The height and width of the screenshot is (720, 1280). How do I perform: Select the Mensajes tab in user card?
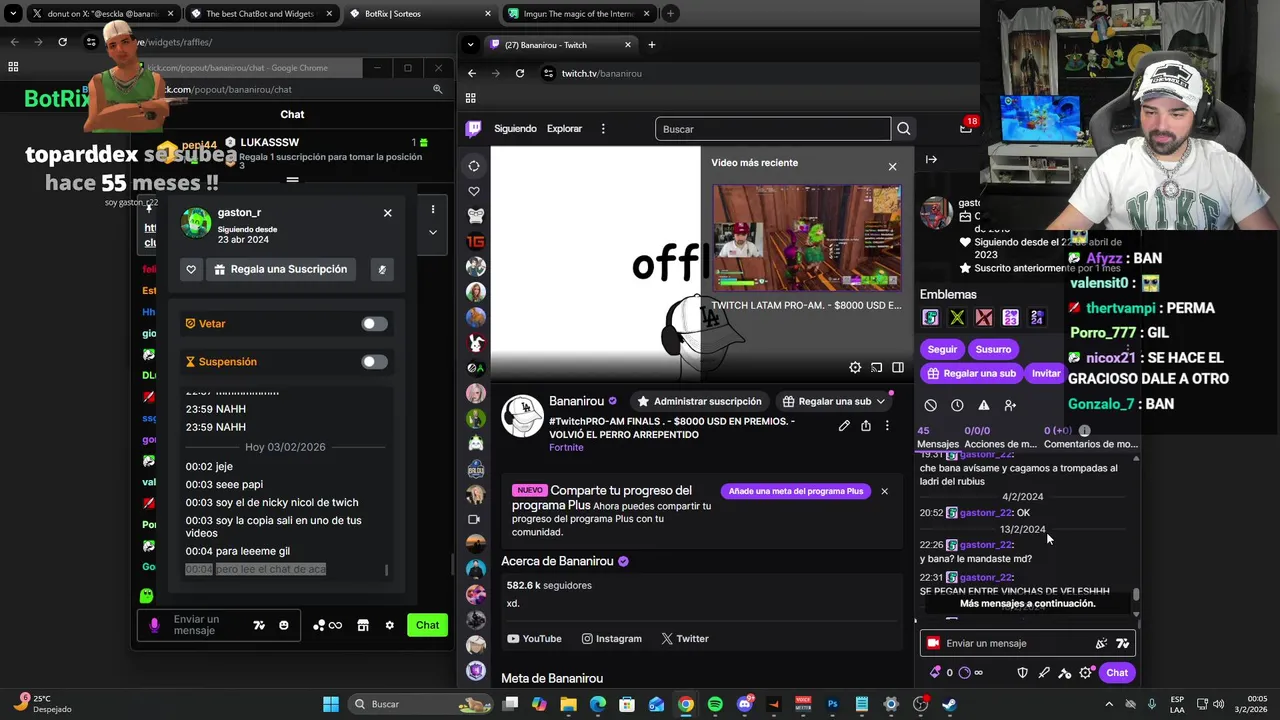point(938,437)
